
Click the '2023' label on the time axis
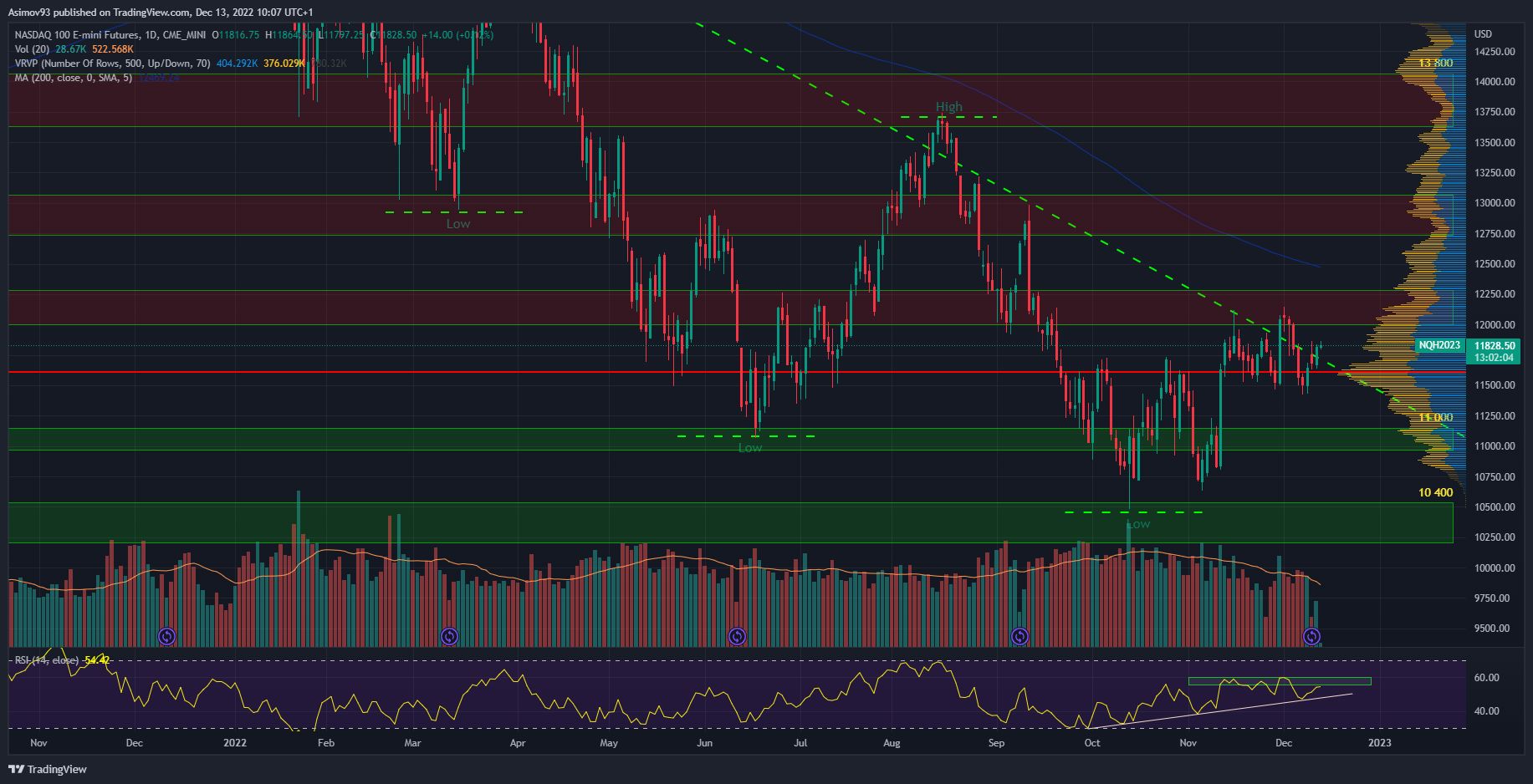pos(1379,742)
